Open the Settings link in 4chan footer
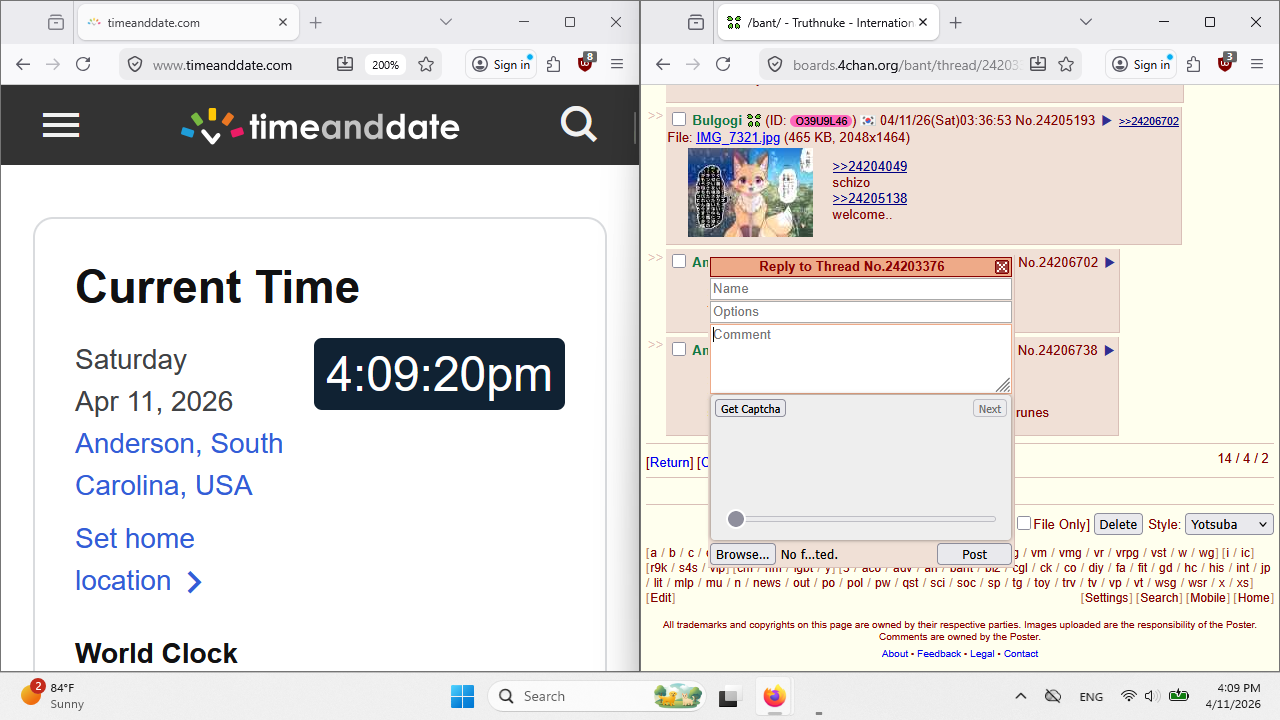The image size is (1280, 720). pyautogui.click(x=1107, y=598)
